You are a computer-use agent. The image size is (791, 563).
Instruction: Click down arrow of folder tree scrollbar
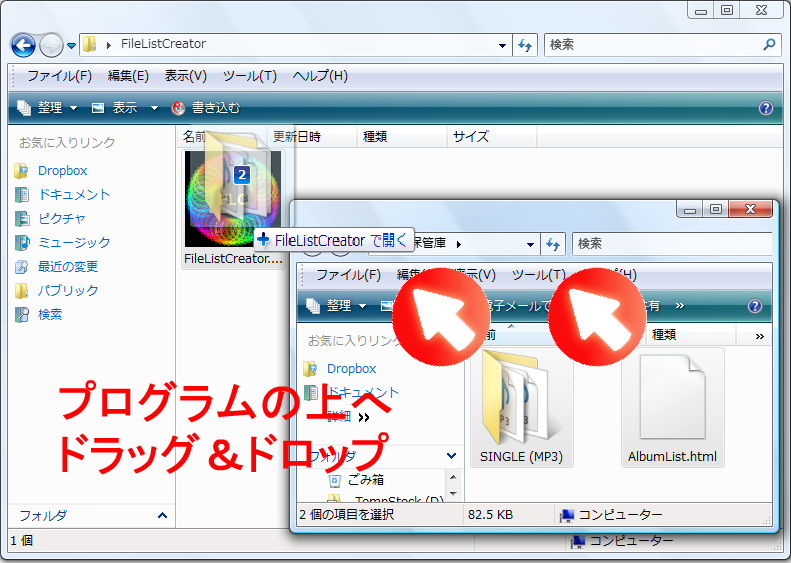[x=453, y=494]
